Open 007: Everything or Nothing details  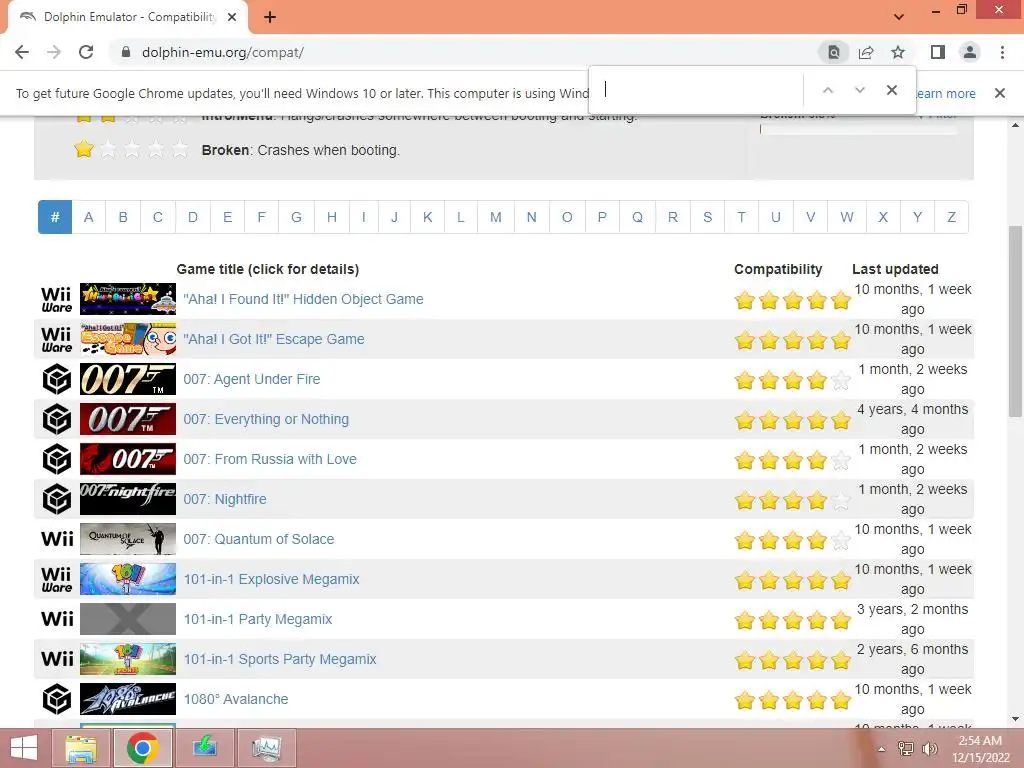(x=266, y=419)
